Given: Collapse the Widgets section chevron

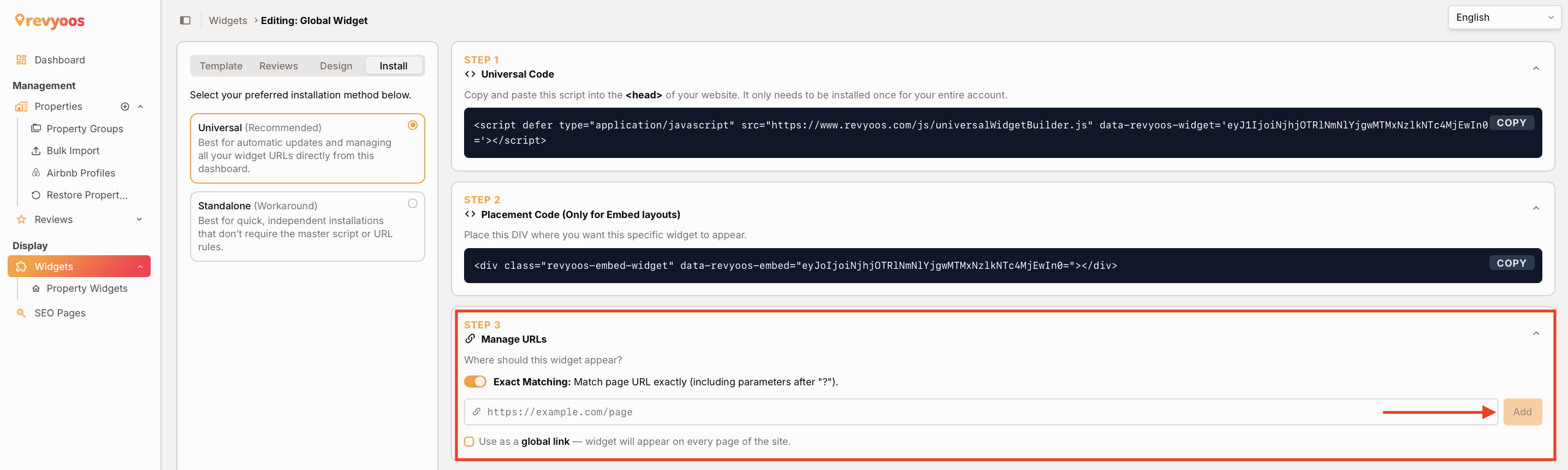Looking at the screenshot, I should tap(140, 266).
